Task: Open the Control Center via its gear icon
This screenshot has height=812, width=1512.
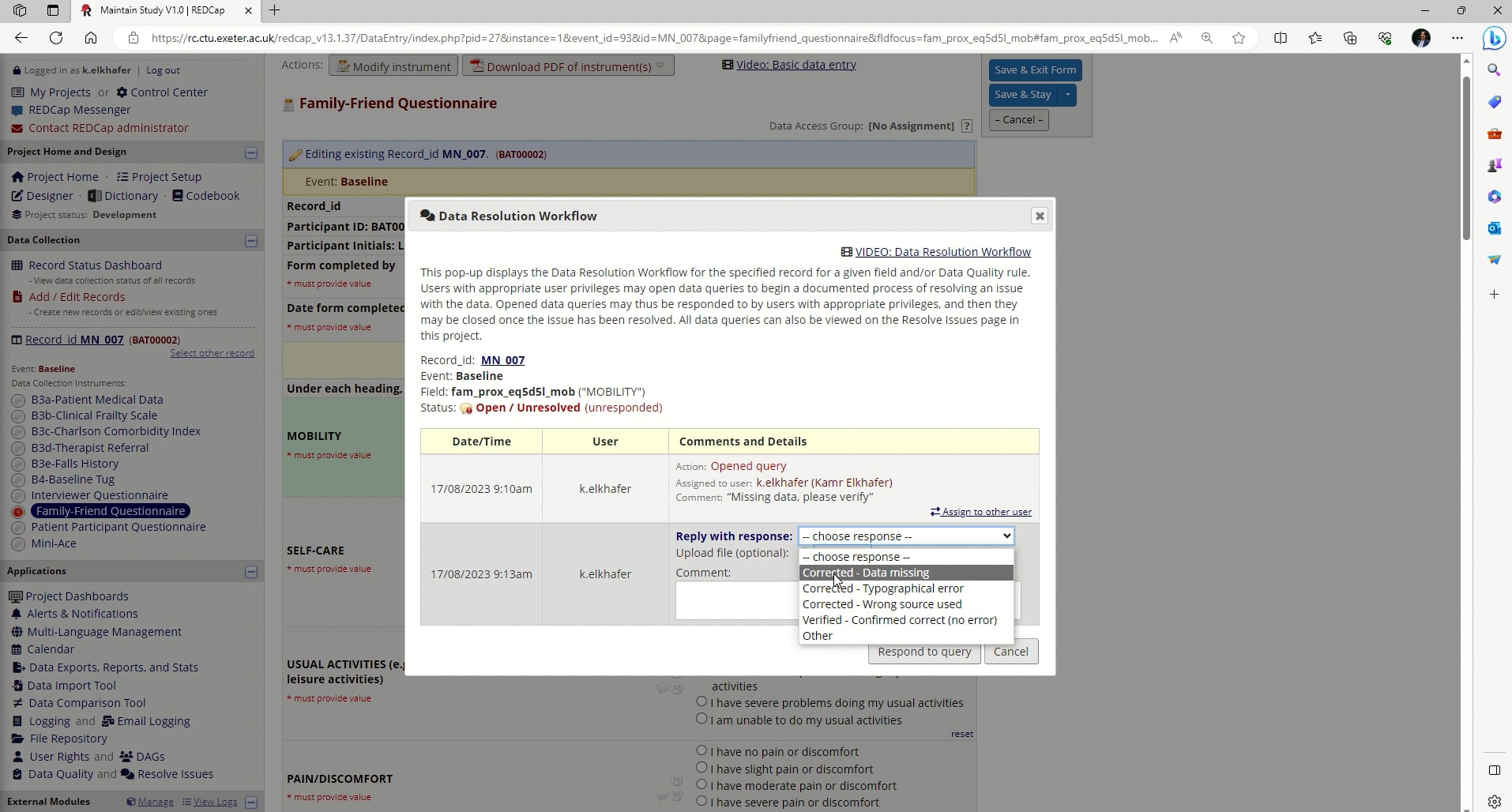Action: [122, 92]
